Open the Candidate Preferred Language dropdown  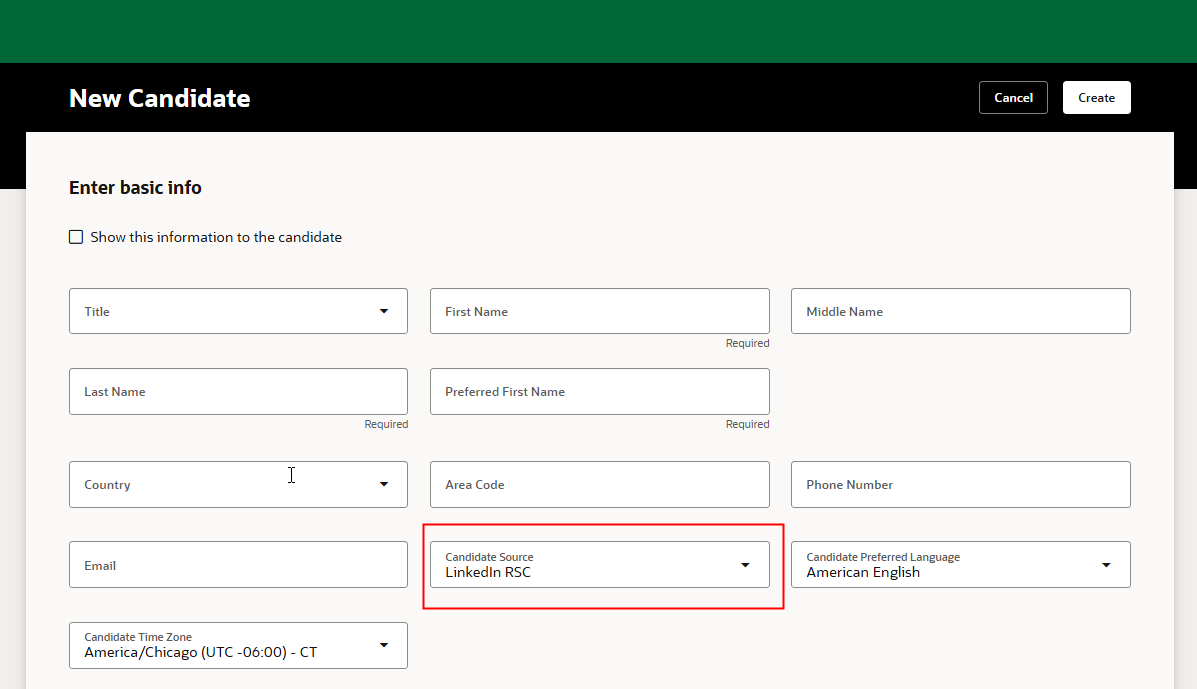(x=960, y=565)
